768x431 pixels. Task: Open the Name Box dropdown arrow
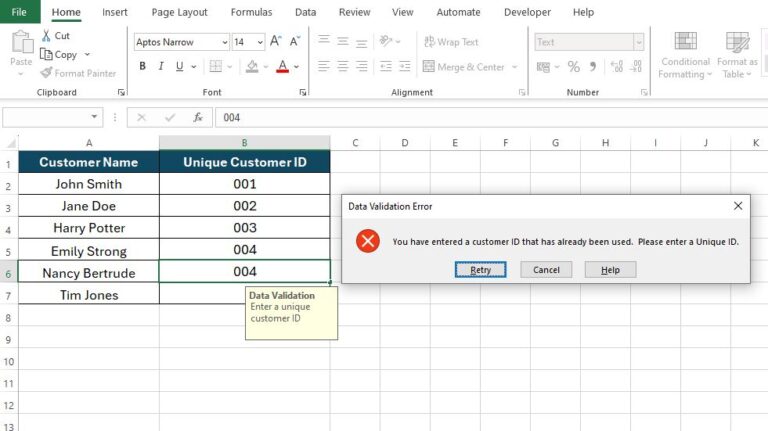pyautogui.click(x=95, y=117)
